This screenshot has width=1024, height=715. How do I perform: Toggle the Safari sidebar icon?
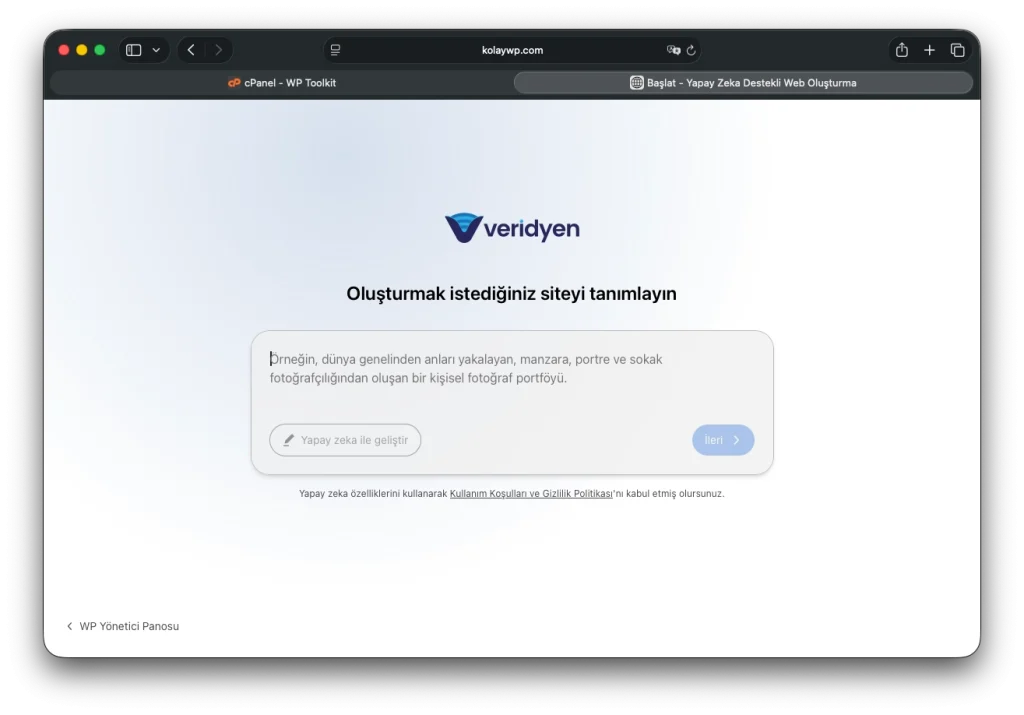point(133,50)
